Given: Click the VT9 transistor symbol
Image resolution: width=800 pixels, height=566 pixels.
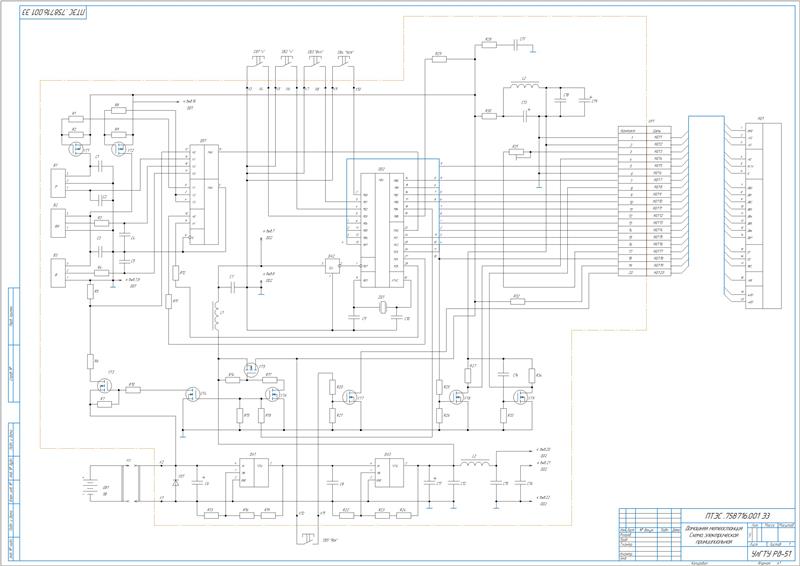Looking at the screenshot, I should coord(520,397).
